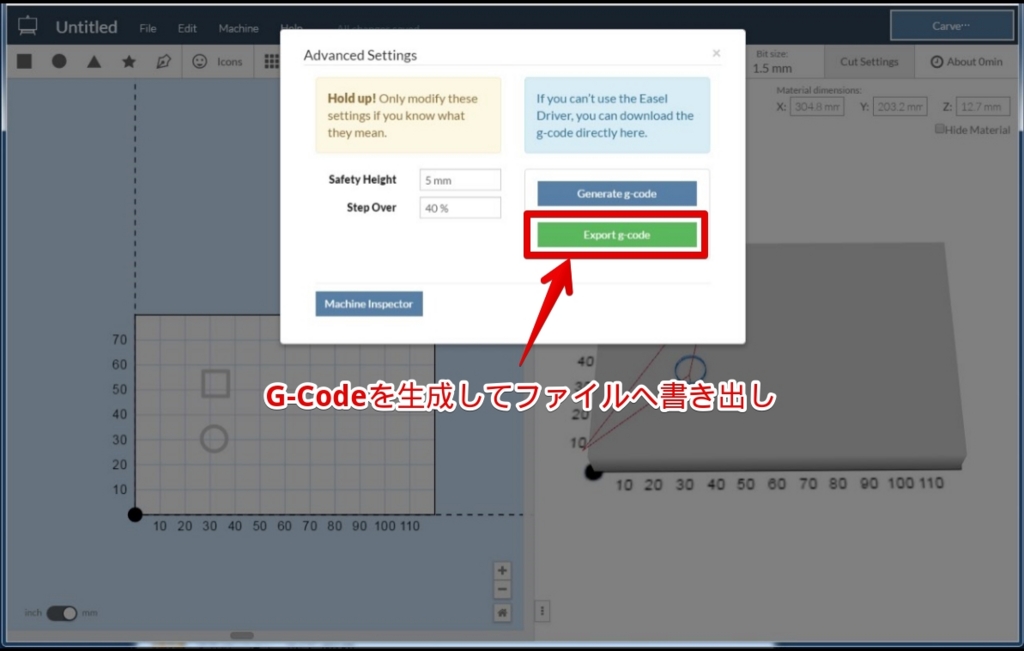This screenshot has height=651, width=1024.
Task: Click the Bit size 1.5 mm setting
Action: 773,61
